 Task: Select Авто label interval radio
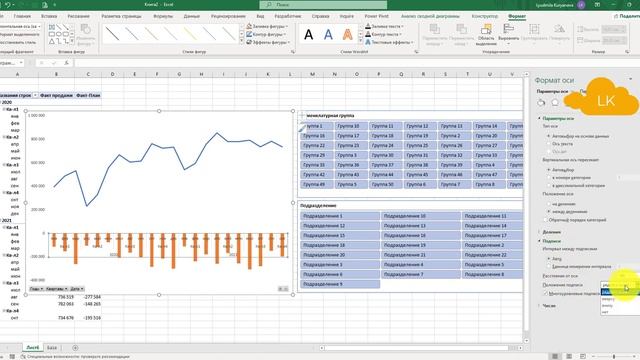[549, 258]
